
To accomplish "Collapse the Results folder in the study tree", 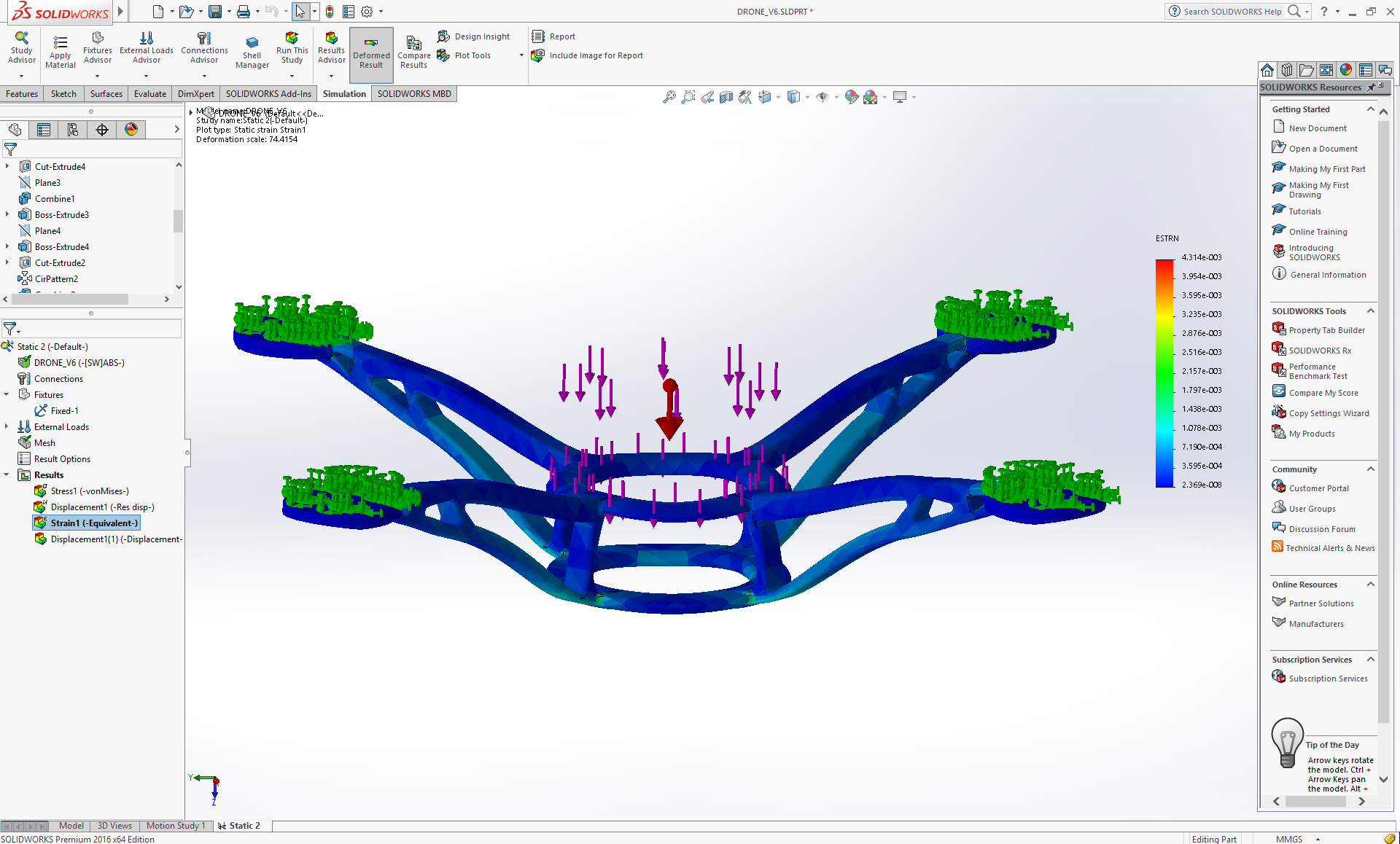I will pyautogui.click(x=7, y=475).
